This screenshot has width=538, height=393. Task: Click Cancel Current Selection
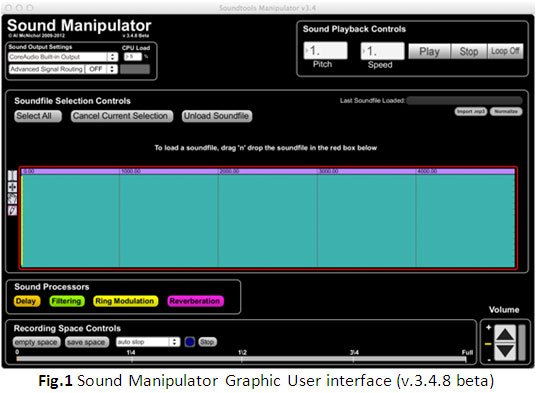pos(122,116)
